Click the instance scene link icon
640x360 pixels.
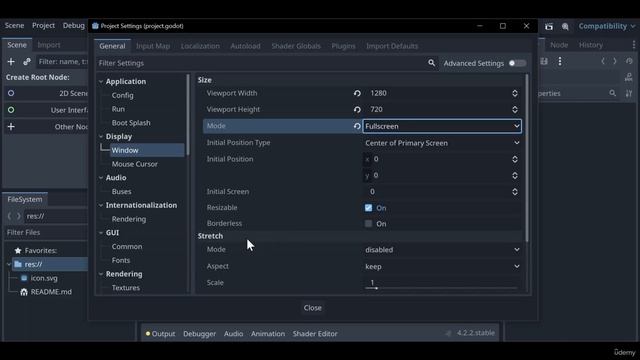(27, 62)
